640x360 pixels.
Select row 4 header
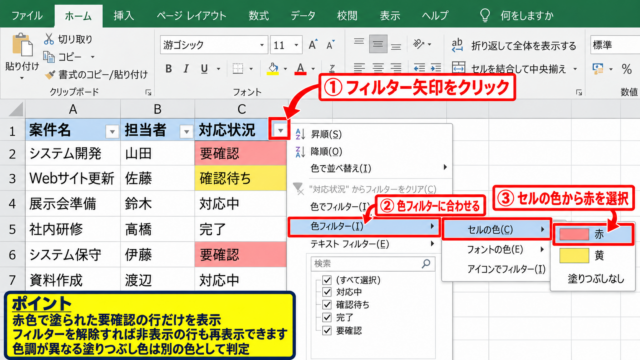click(12, 204)
